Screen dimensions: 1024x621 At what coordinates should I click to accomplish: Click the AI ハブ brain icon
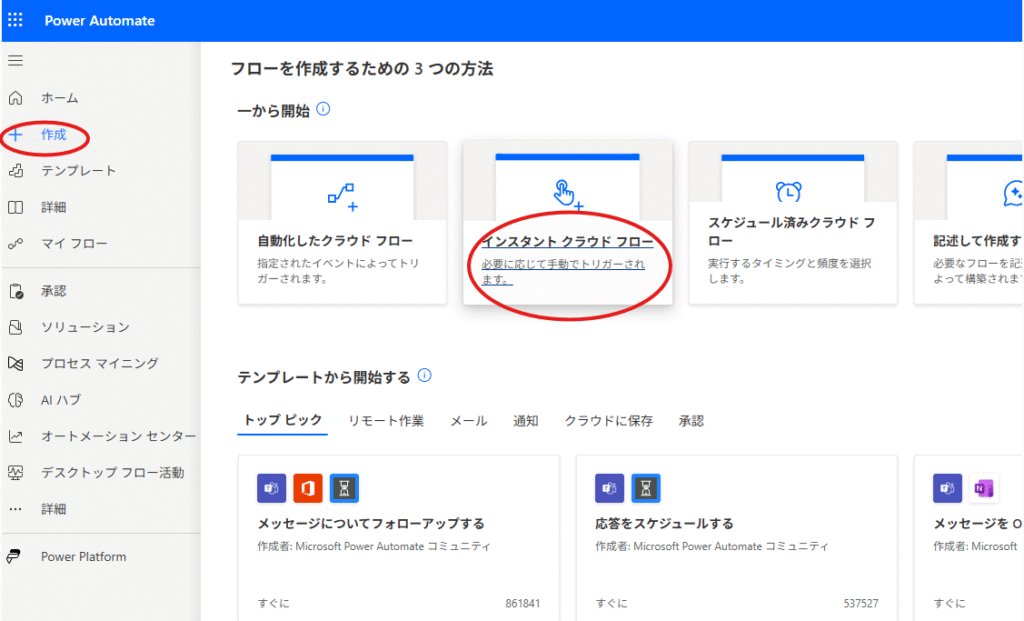coord(16,400)
